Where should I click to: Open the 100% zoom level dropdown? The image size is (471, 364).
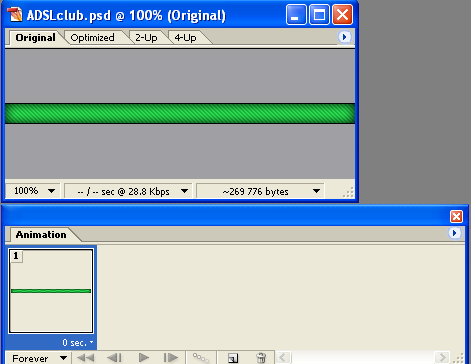pos(33,191)
